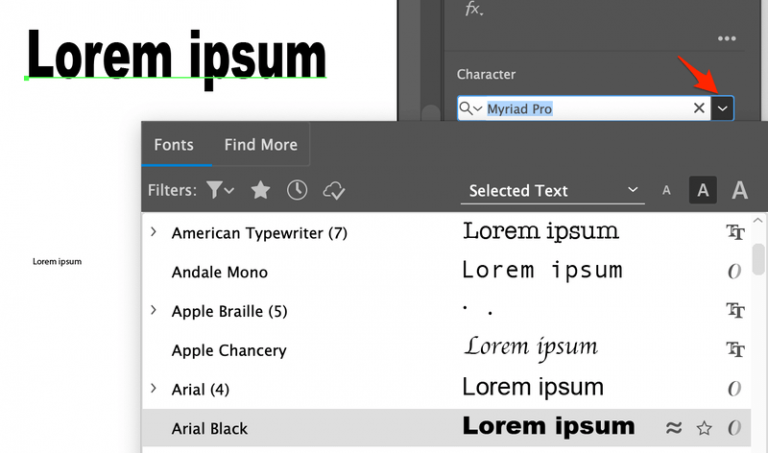Image resolution: width=768 pixels, height=453 pixels.
Task: Click the font list scroll up arrow
Action: click(758, 220)
